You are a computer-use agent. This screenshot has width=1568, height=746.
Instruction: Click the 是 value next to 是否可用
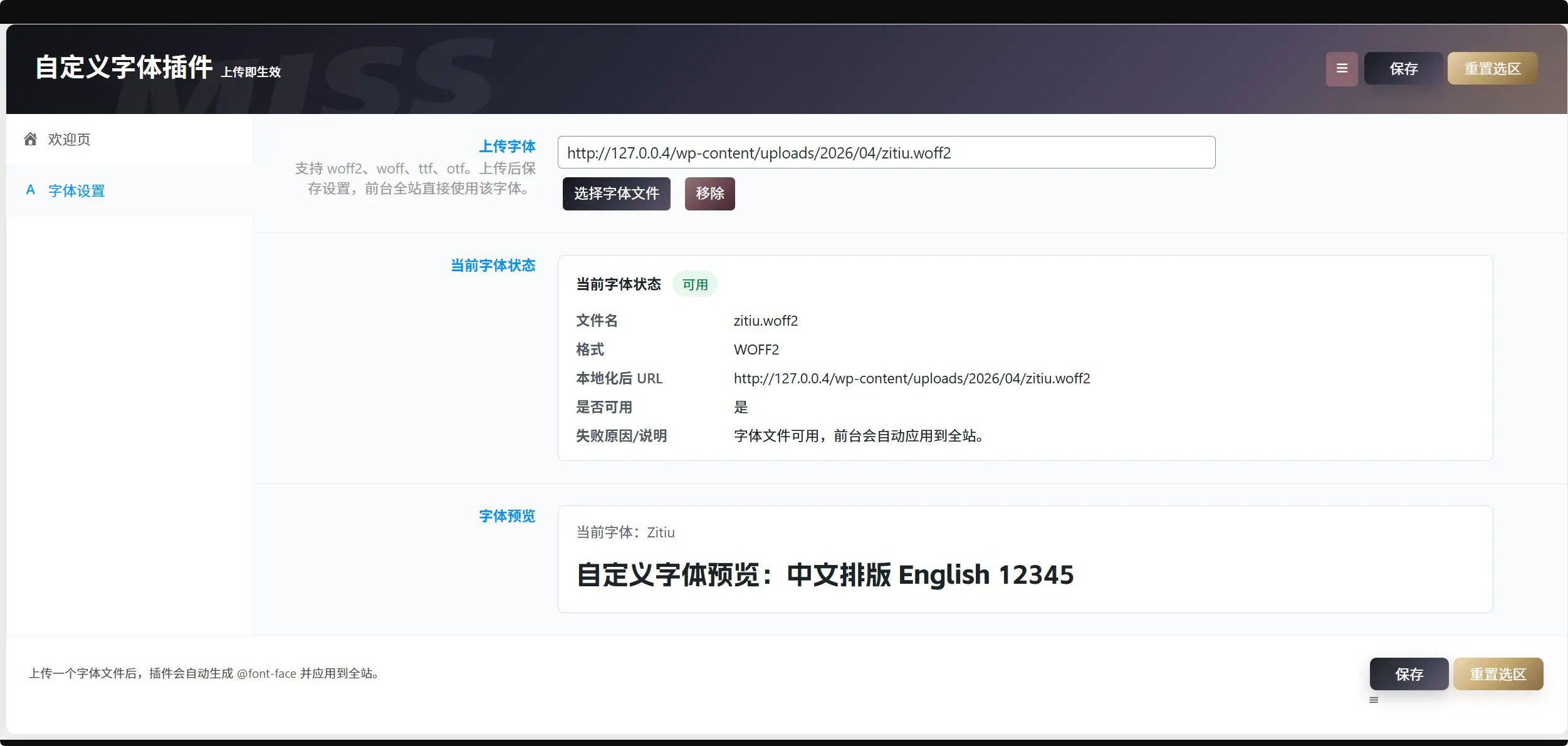[x=741, y=407]
